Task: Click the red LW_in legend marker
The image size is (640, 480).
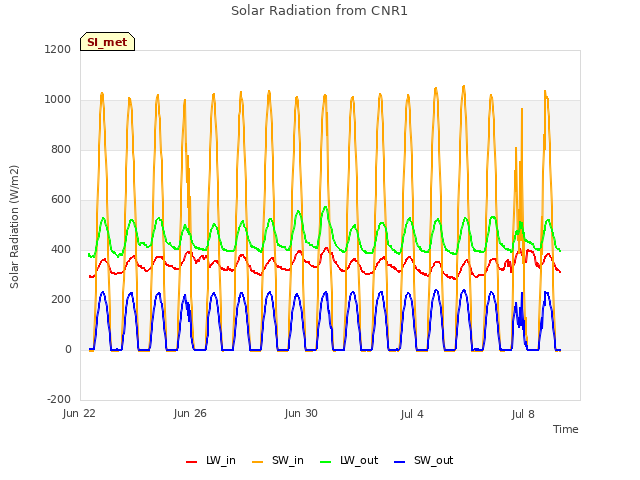Action: click(x=191, y=462)
